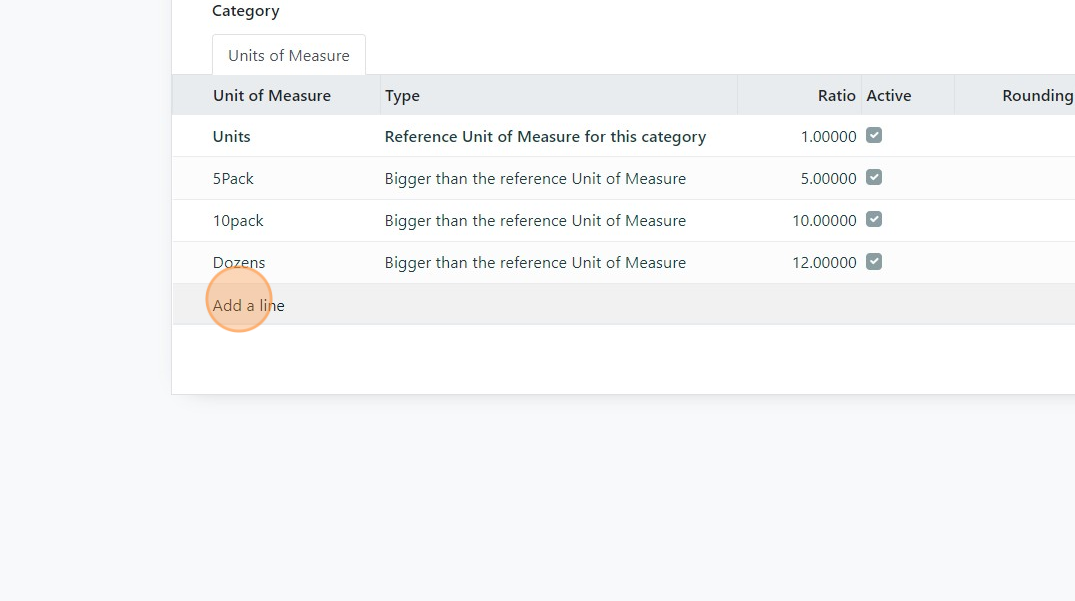The image size is (1075, 601).
Task: Open Type dropdown for Dozens row
Action: 535,263
